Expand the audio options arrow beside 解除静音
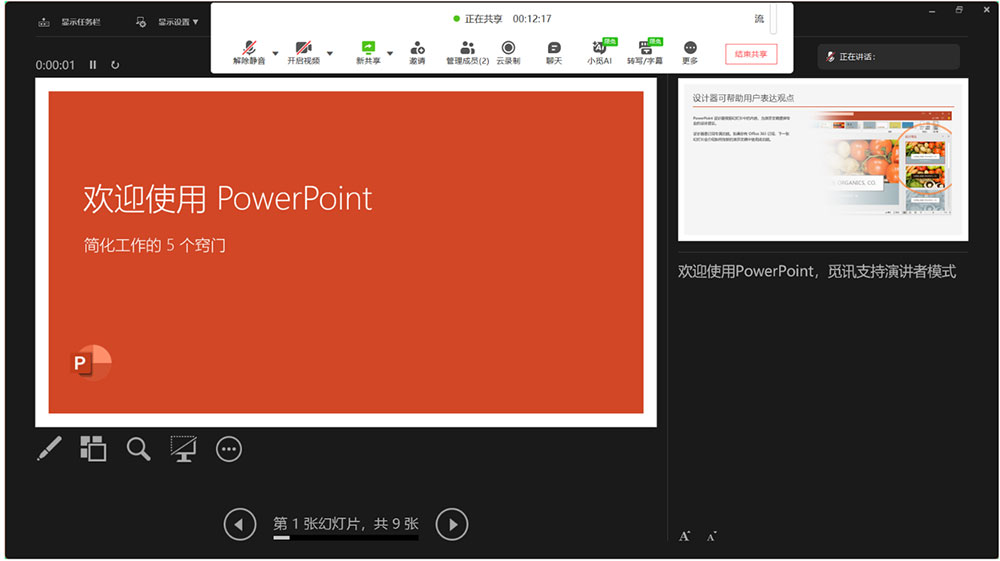This screenshot has width=1000, height=561. pos(276,54)
